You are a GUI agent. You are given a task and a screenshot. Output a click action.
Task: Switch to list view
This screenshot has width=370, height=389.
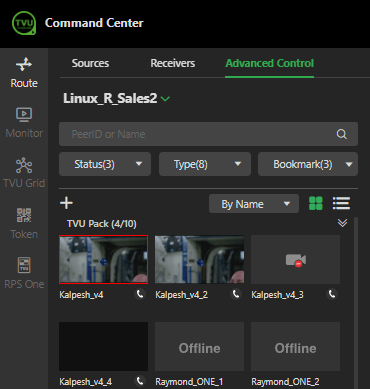tap(341, 203)
